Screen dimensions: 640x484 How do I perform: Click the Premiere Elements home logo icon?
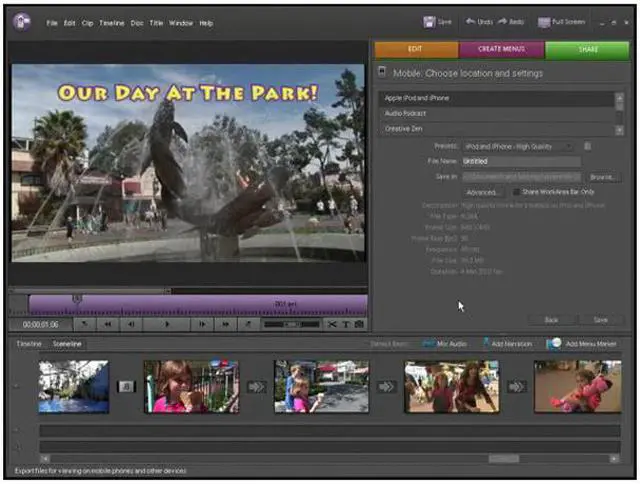tap(21, 21)
